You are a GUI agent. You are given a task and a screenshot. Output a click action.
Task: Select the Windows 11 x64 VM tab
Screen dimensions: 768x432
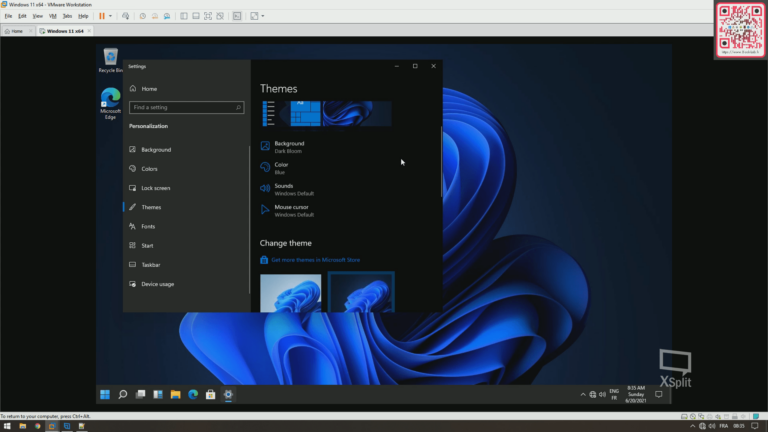[x=65, y=31]
